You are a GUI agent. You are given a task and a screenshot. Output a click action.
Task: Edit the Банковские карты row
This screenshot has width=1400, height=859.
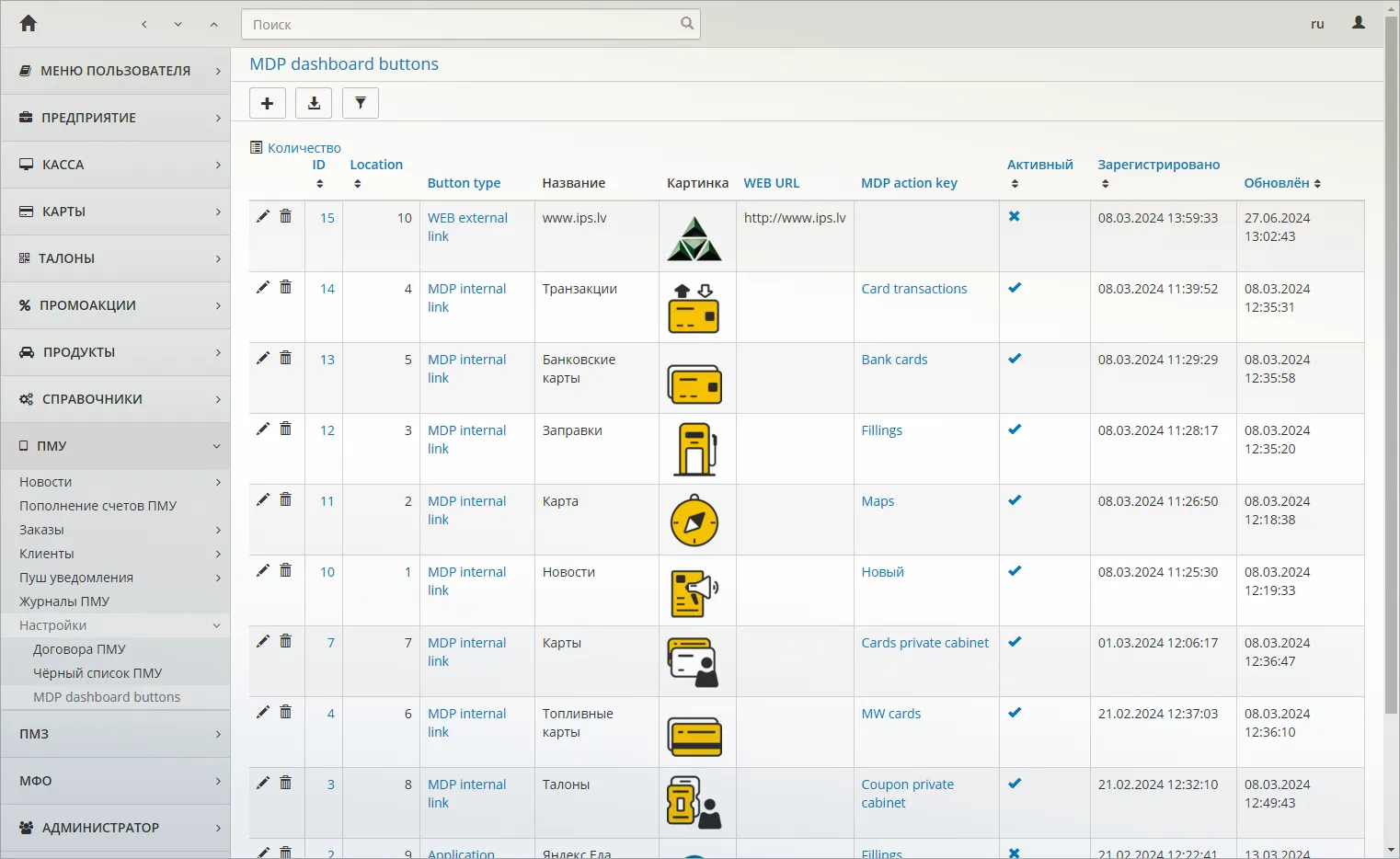pos(263,358)
